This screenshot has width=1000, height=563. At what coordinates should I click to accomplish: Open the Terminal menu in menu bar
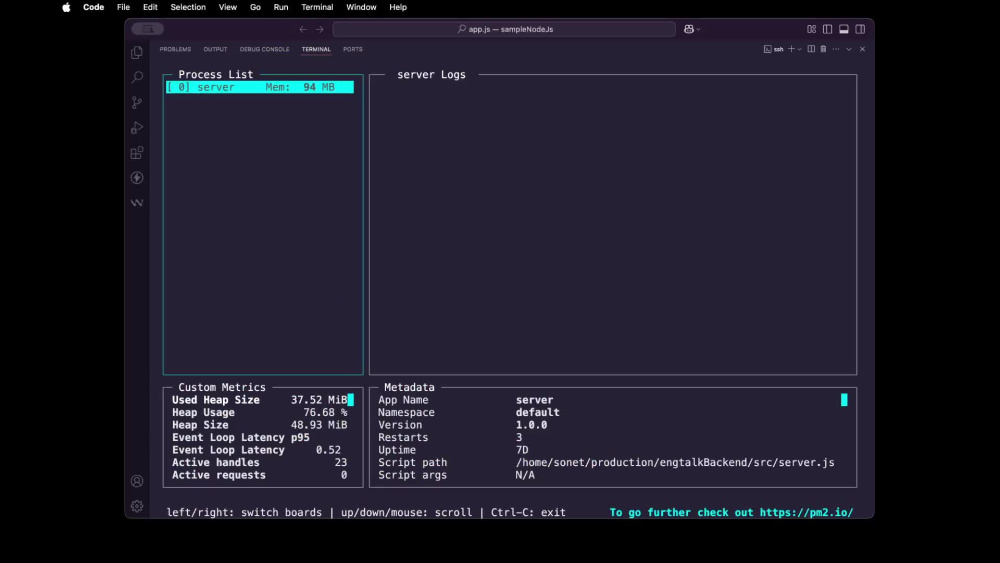(317, 7)
